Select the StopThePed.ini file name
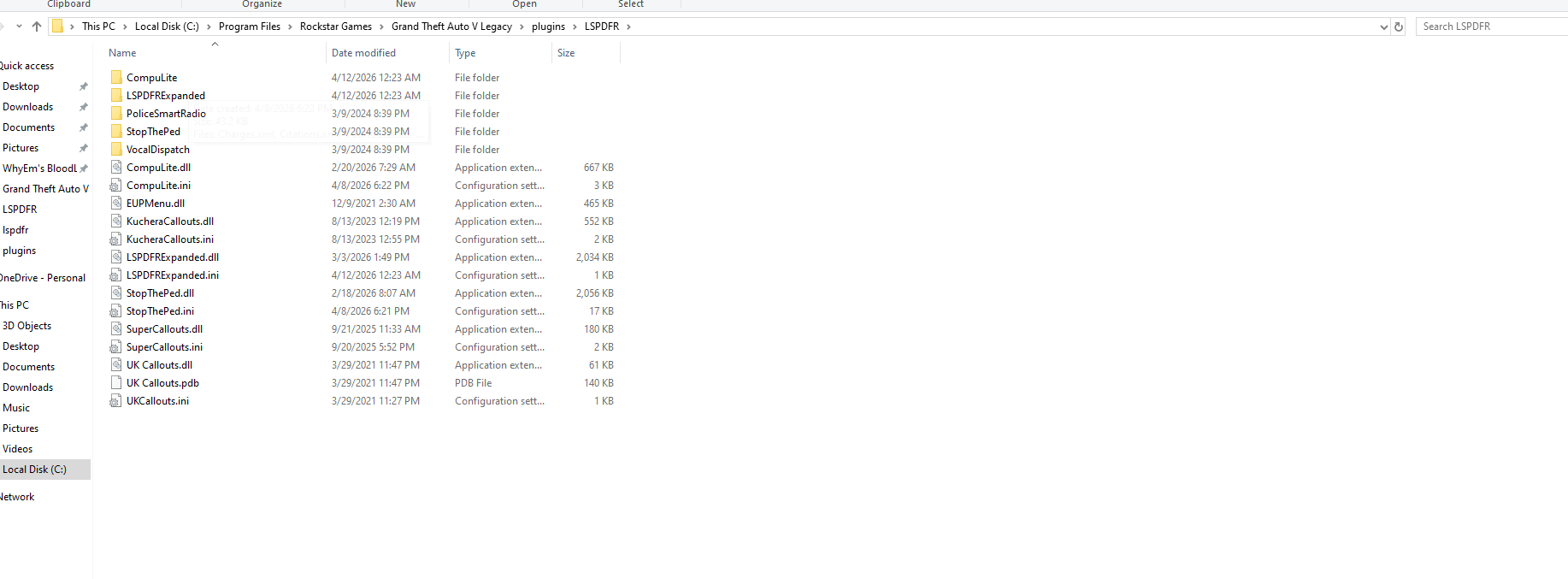This screenshot has width=1568, height=579. coord(160,311)
